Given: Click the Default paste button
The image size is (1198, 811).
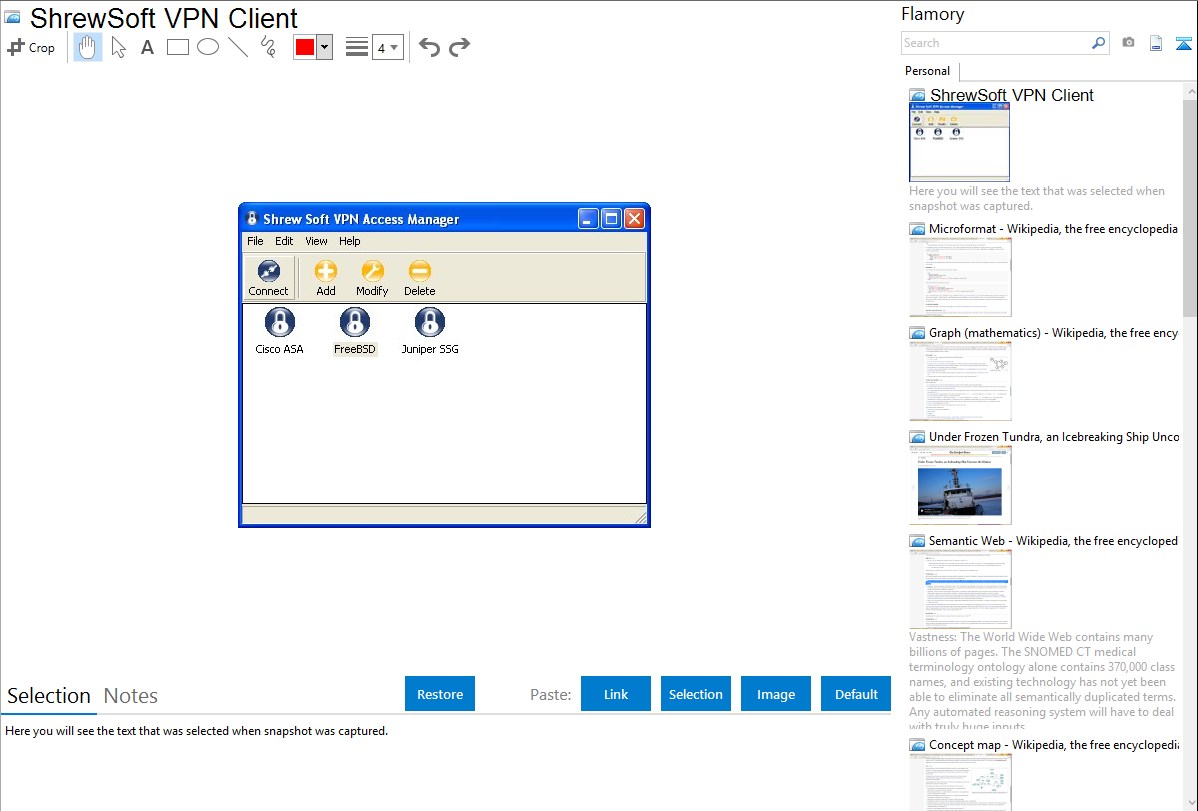Looking at the screenshot, I should (856, 694).
